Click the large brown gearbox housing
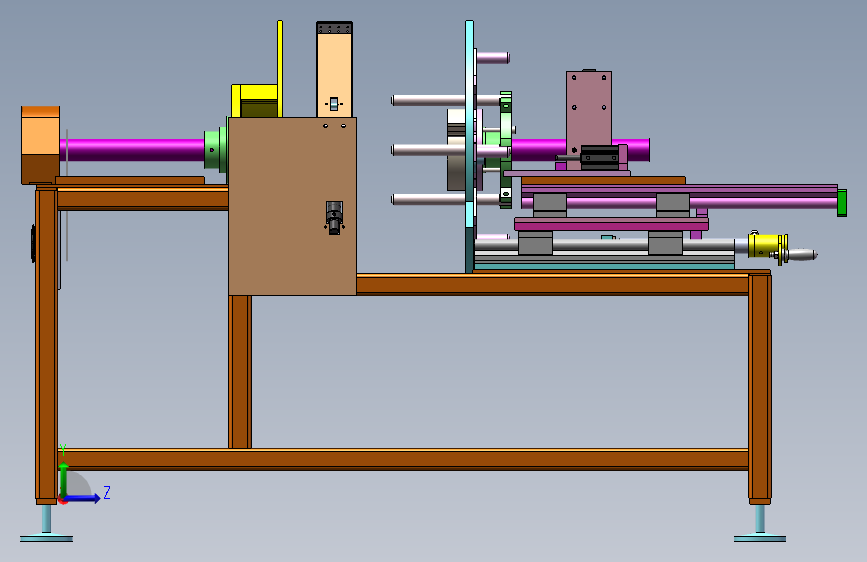This screenshot has height=562, width=867. pyautogui.click(x=292, y=206)
